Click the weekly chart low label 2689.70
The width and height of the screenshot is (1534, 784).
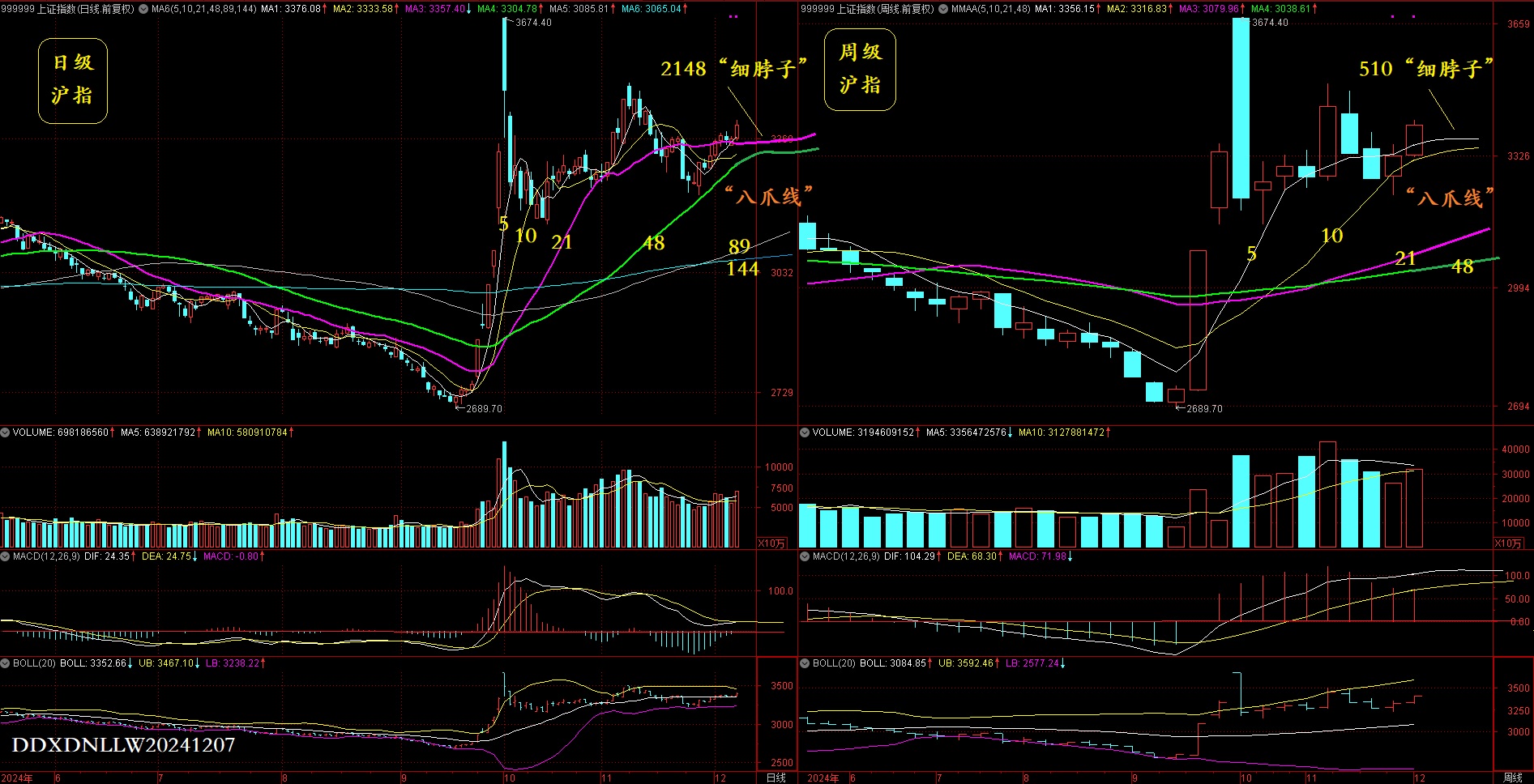click(x=1204, y=409)
